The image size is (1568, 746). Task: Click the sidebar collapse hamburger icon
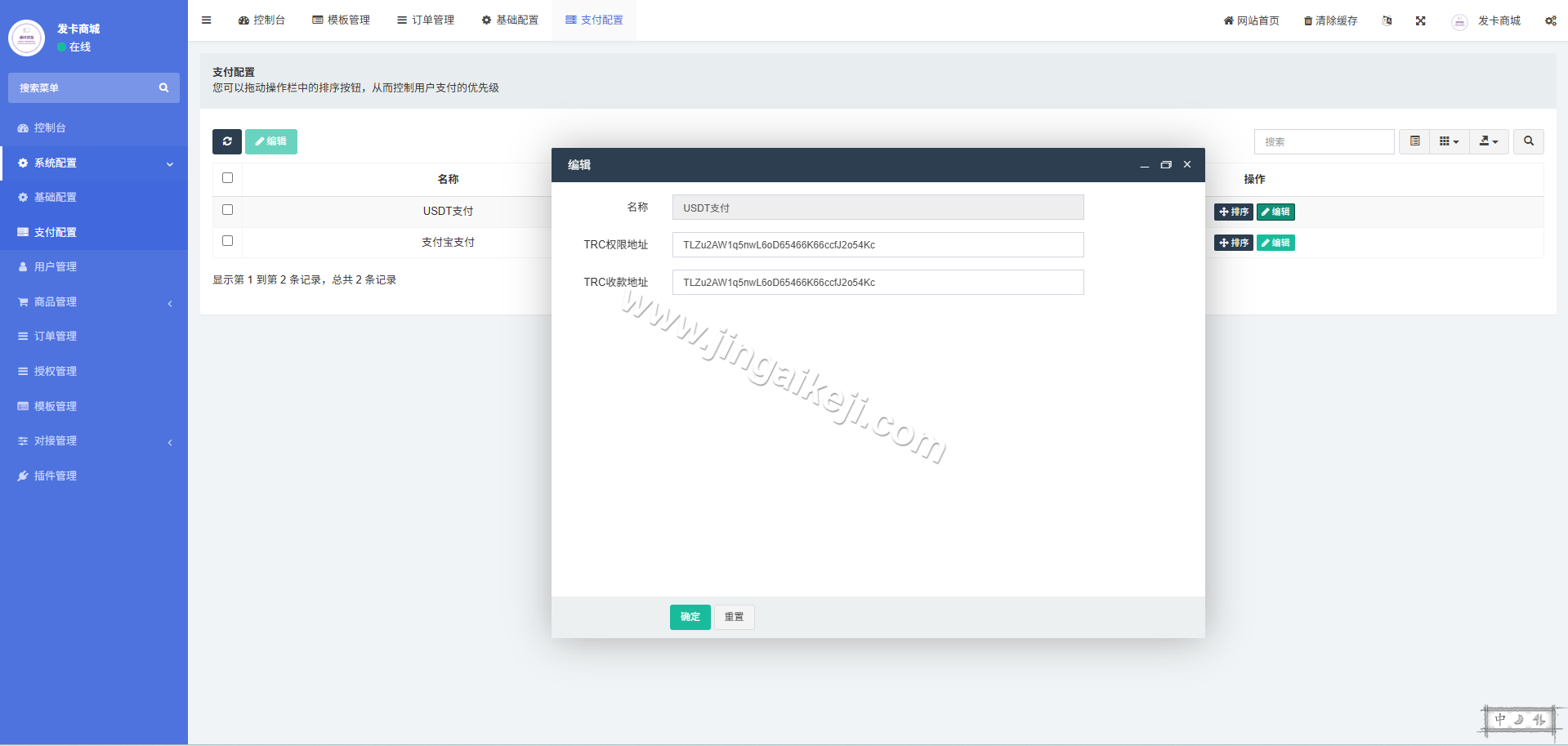(206, 20)
